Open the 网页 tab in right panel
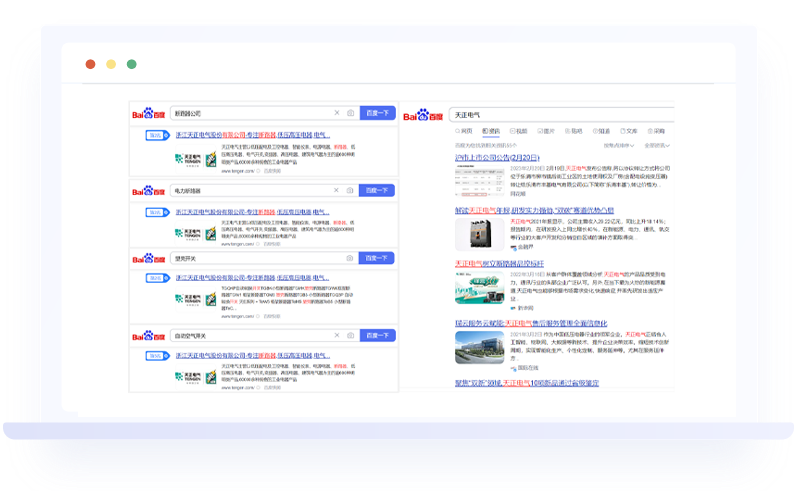The width and height of the screenshot is (794, 491). [x=464, y=131]
